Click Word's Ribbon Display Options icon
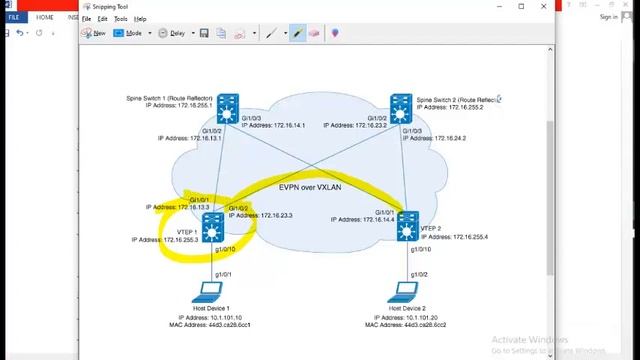 [583, 4]
